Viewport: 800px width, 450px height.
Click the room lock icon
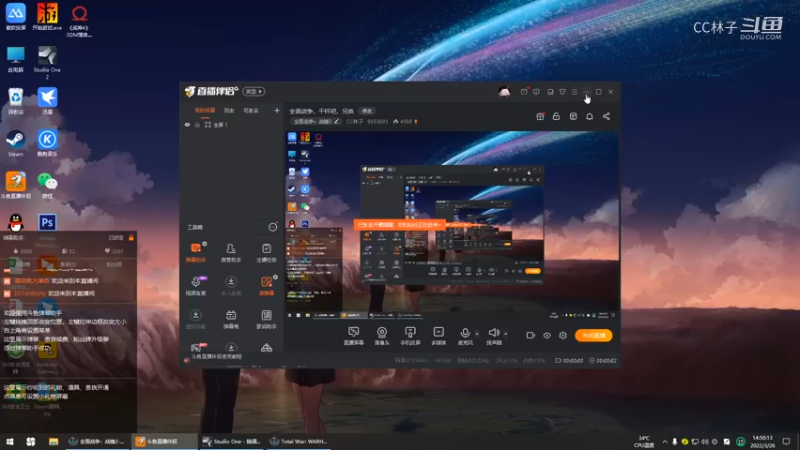point(556,116)
